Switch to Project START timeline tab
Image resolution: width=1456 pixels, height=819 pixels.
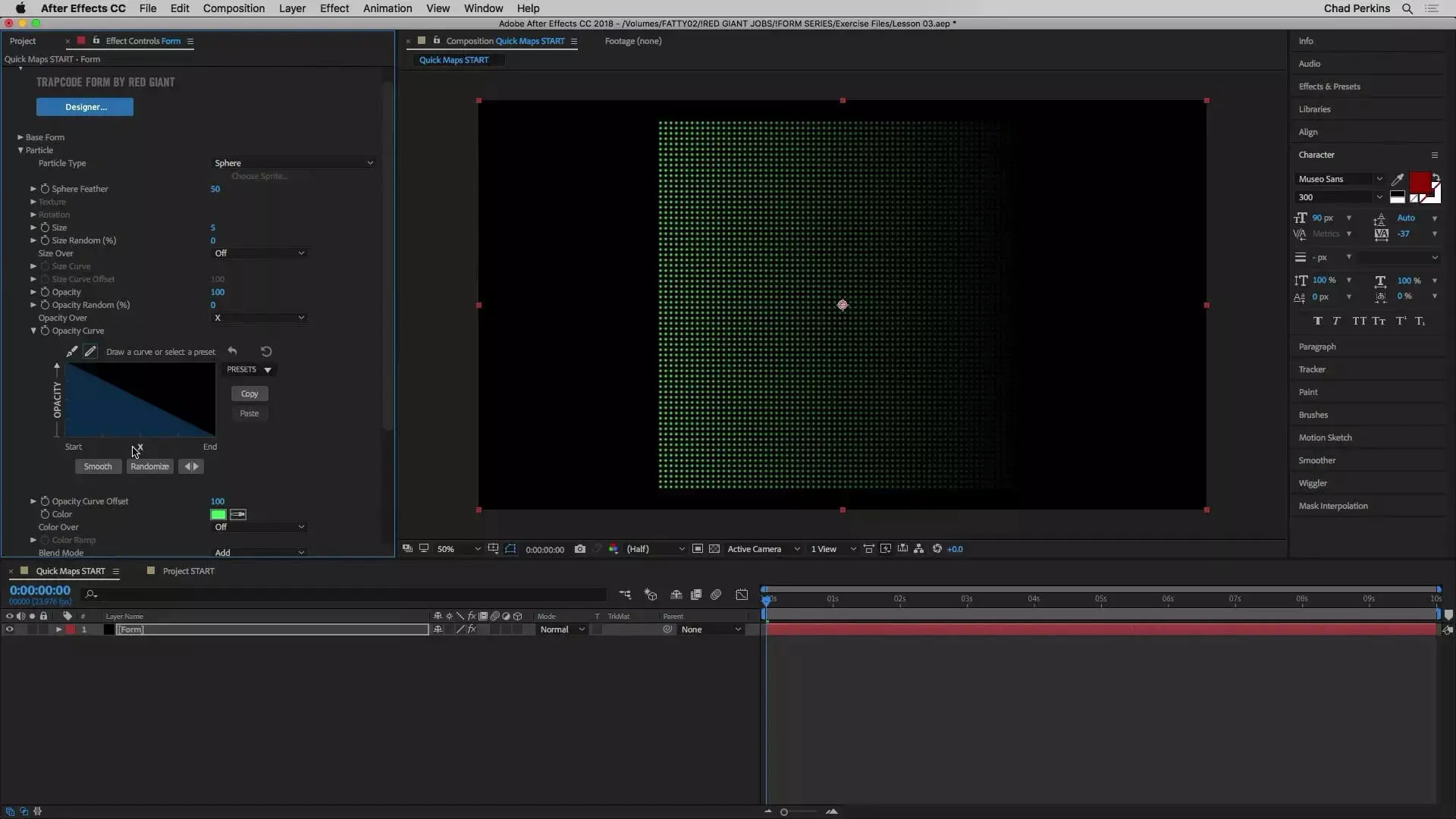coord(188,571)
